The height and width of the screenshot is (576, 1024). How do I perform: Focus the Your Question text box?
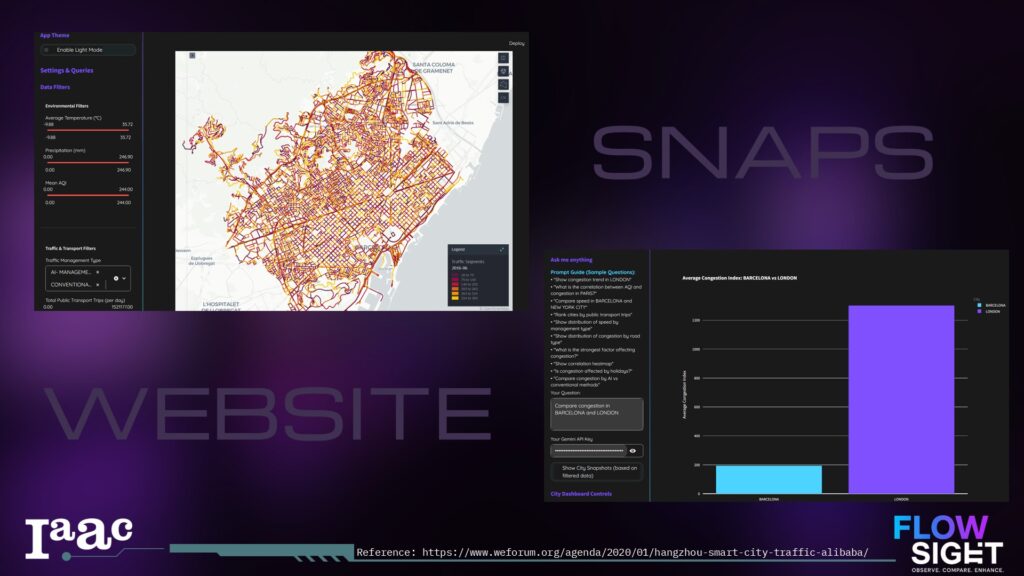(597, 414)
